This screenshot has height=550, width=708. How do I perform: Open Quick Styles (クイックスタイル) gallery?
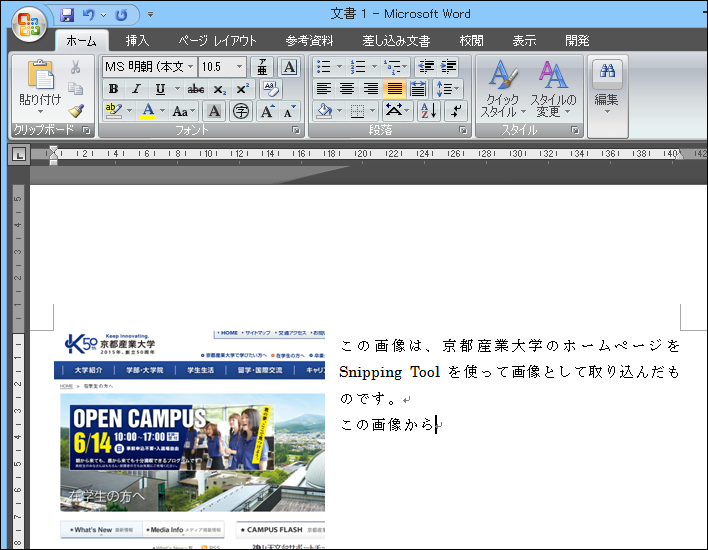tap(503, 89)
